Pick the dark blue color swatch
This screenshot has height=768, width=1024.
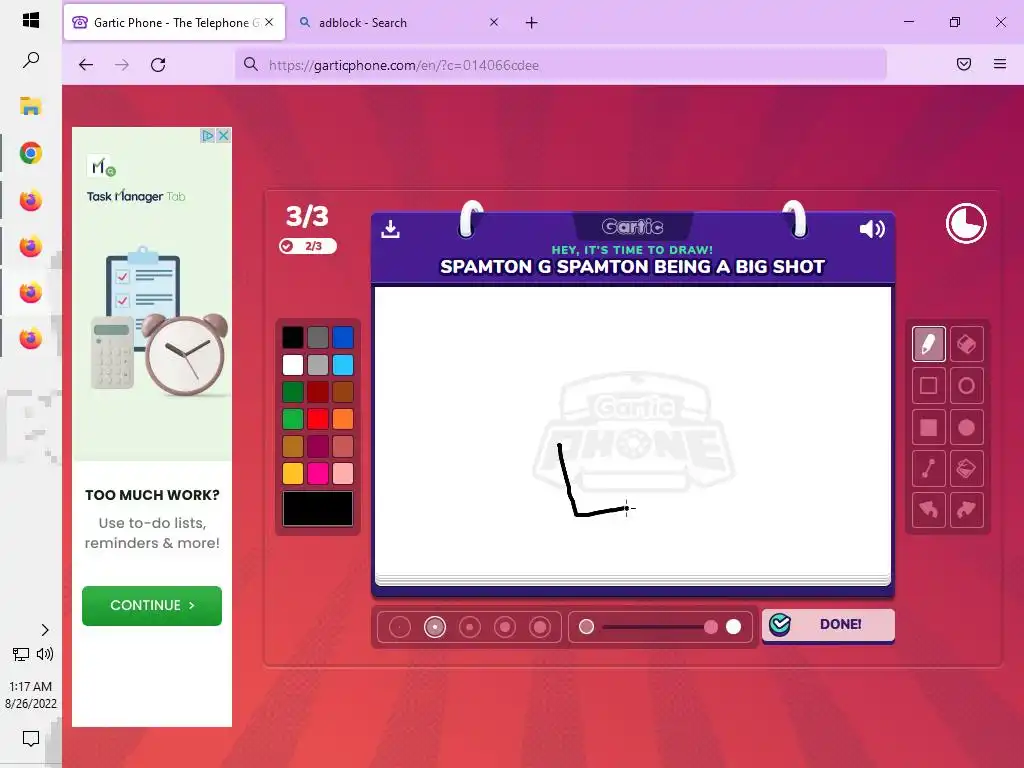click(343, 337)
